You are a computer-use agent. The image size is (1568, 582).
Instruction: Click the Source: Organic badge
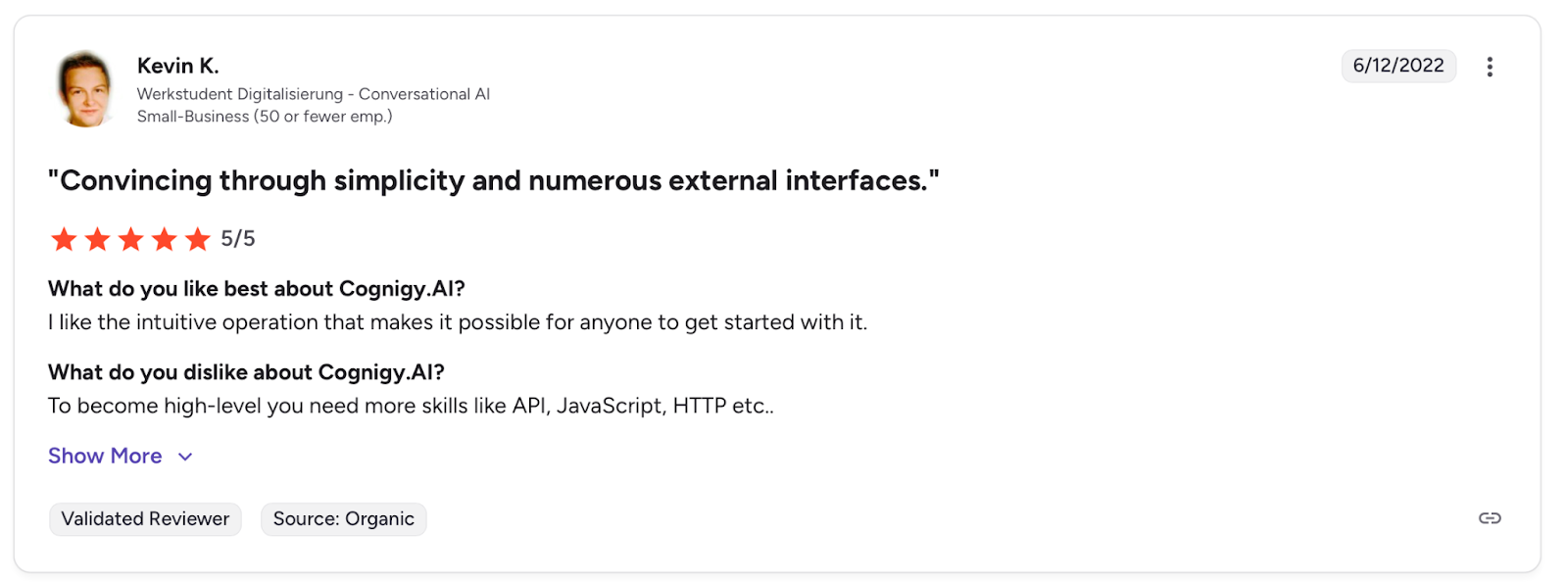(x=343, y=519)
